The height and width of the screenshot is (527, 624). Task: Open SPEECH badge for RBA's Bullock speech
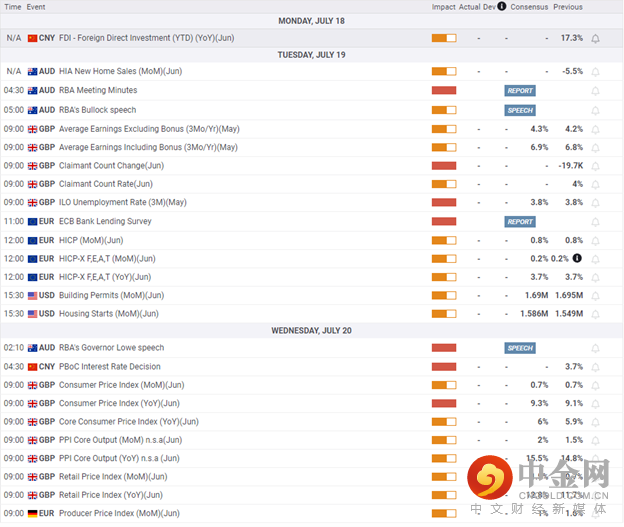[520, 110]
